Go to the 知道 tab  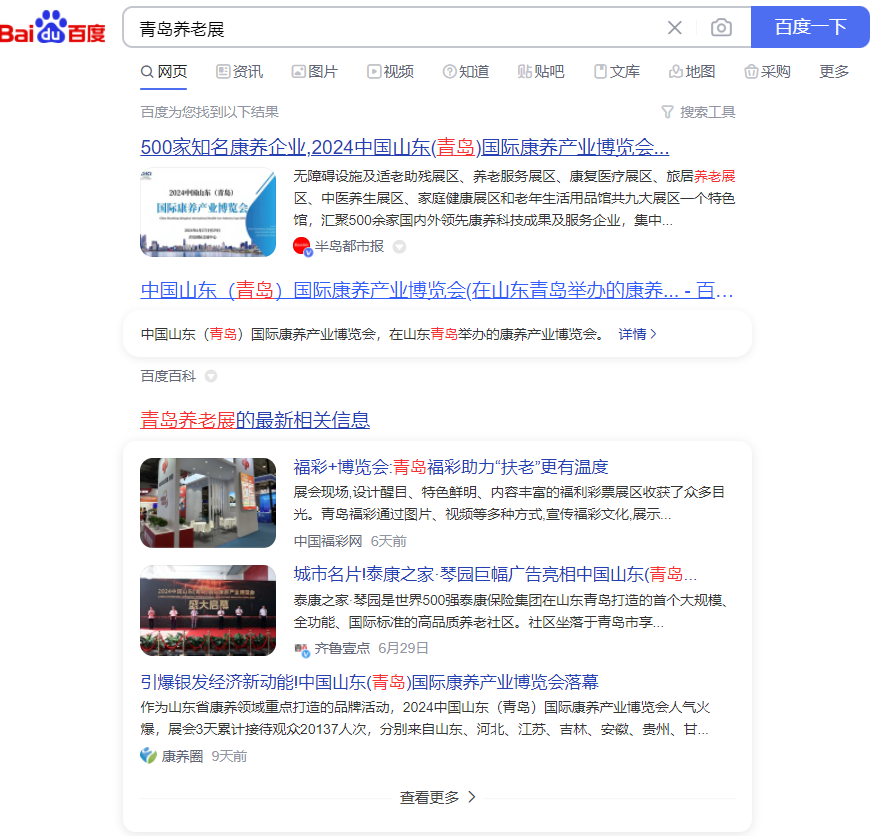[466, 72]
